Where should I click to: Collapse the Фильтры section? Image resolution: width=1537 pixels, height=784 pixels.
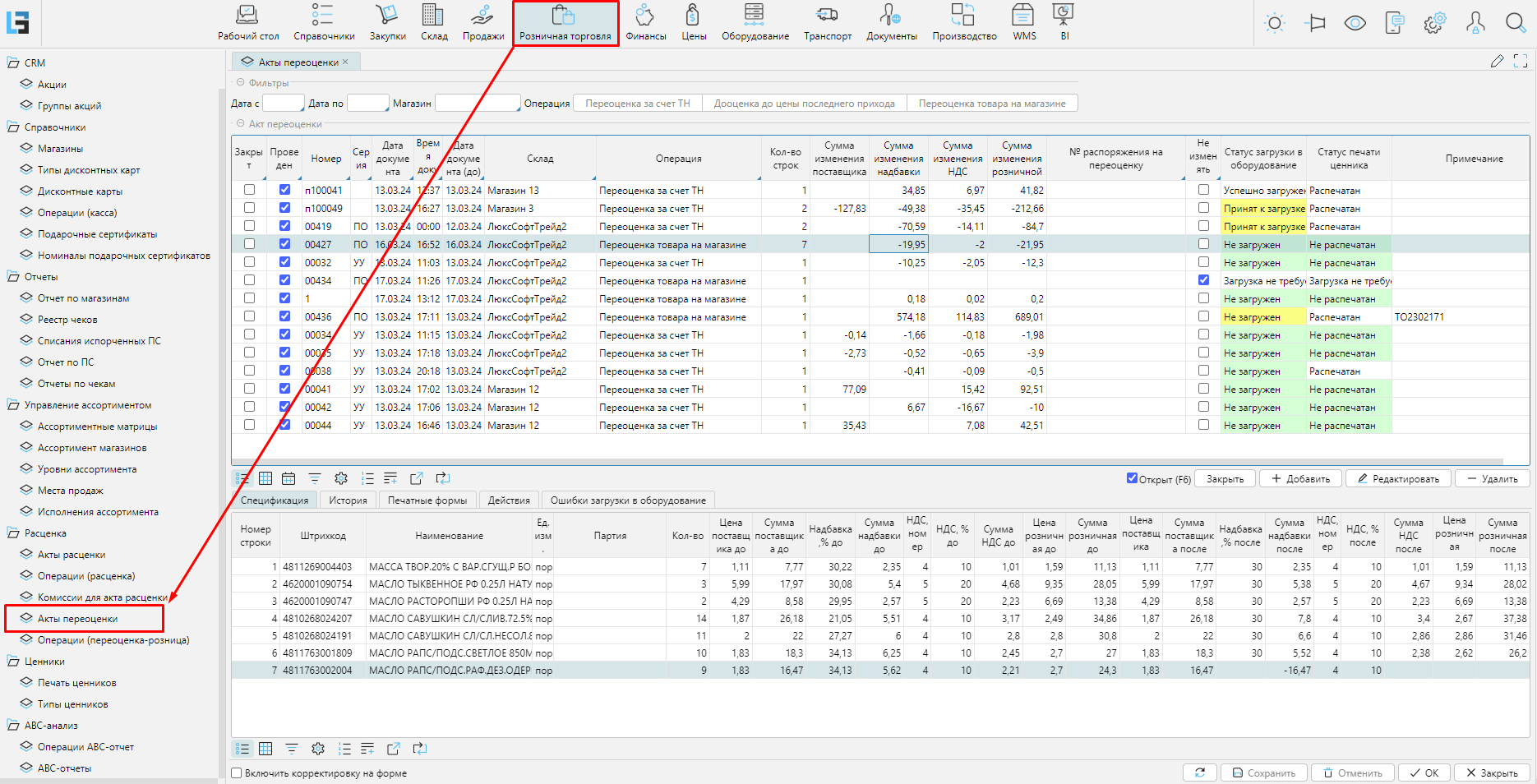[241, 83]
